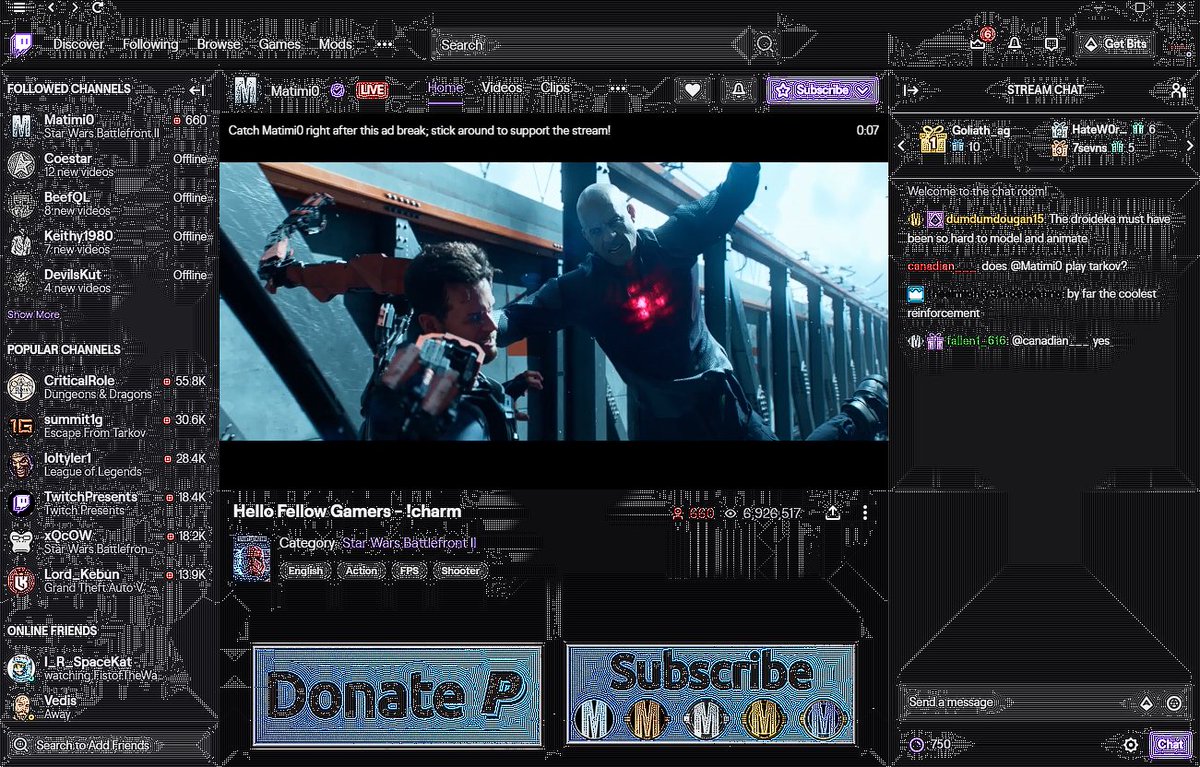Open the CriticalRole popular channel
Viewport: 1200px width, 767px height.
point(108,387)
